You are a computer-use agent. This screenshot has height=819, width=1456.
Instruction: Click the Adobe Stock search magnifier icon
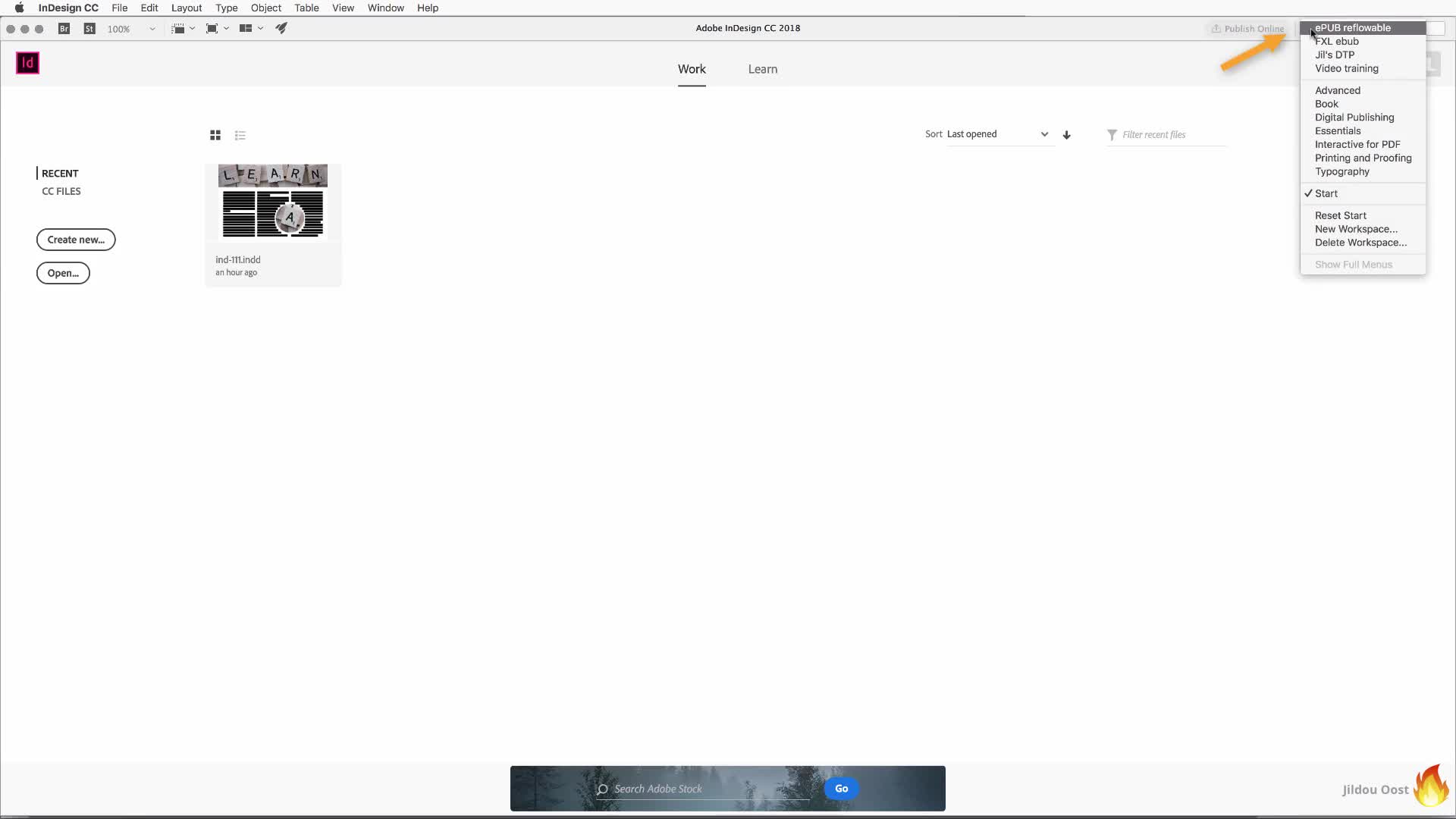602,789
